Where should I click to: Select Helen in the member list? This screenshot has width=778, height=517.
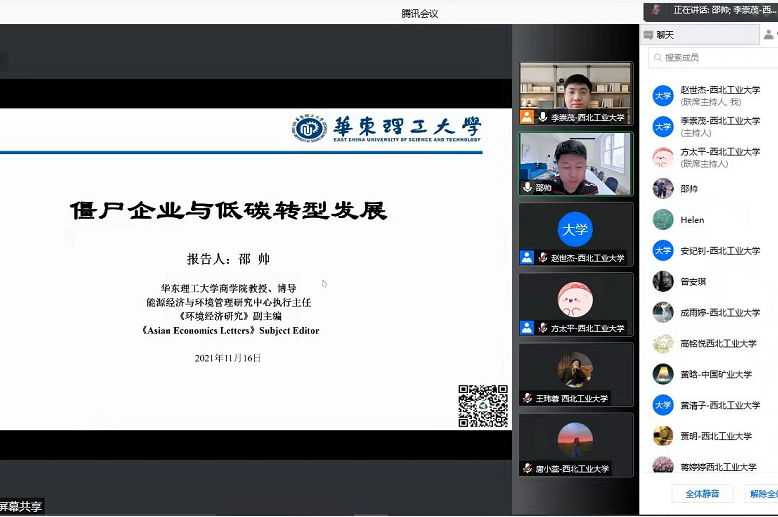[x=692, y=220]
